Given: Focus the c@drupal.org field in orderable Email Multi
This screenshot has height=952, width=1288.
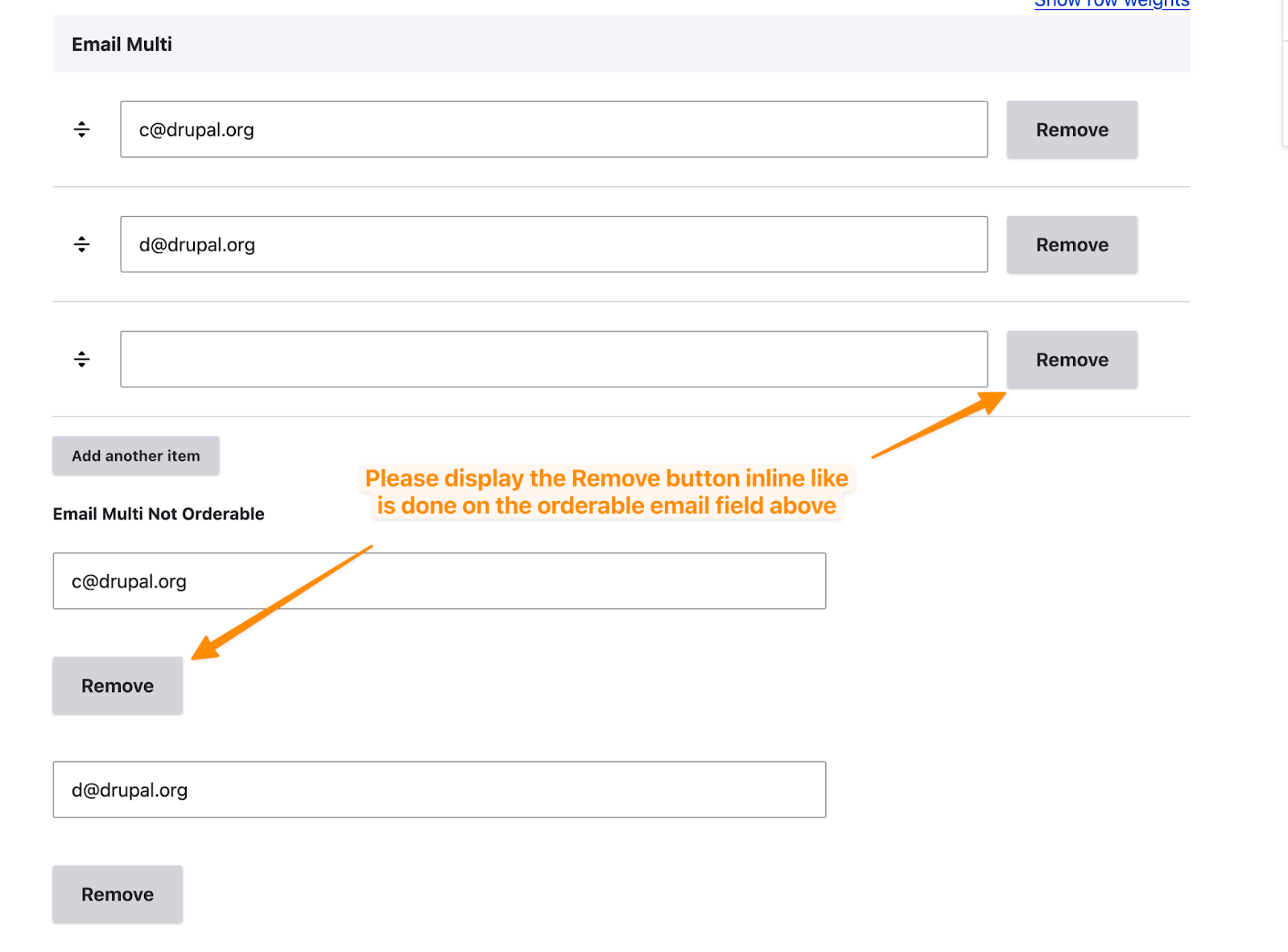Looking at the screenshot, I should click(553, 130).
